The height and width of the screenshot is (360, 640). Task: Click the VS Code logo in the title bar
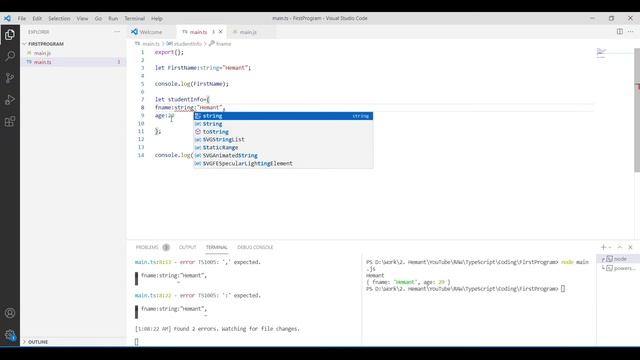click(x=7, y=18)
